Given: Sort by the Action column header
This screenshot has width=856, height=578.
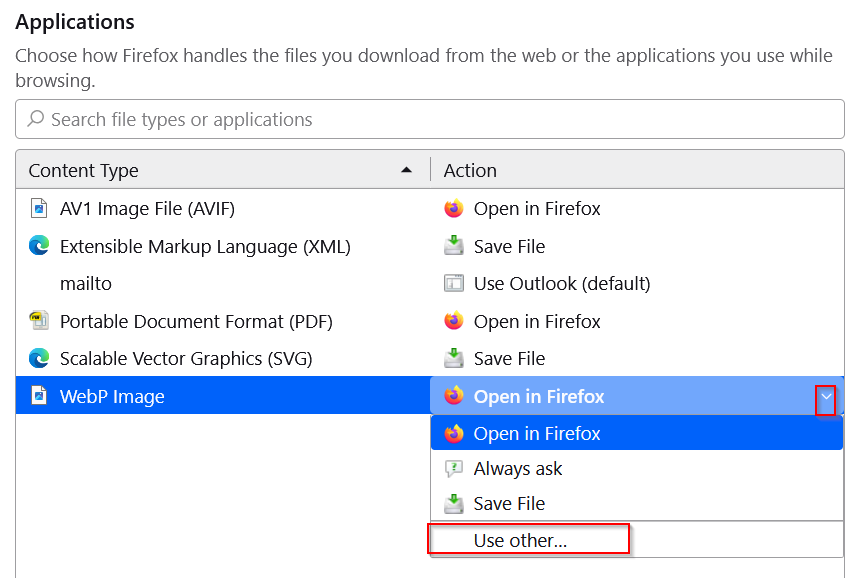Looking at the screenshot, I should point(637,170).
